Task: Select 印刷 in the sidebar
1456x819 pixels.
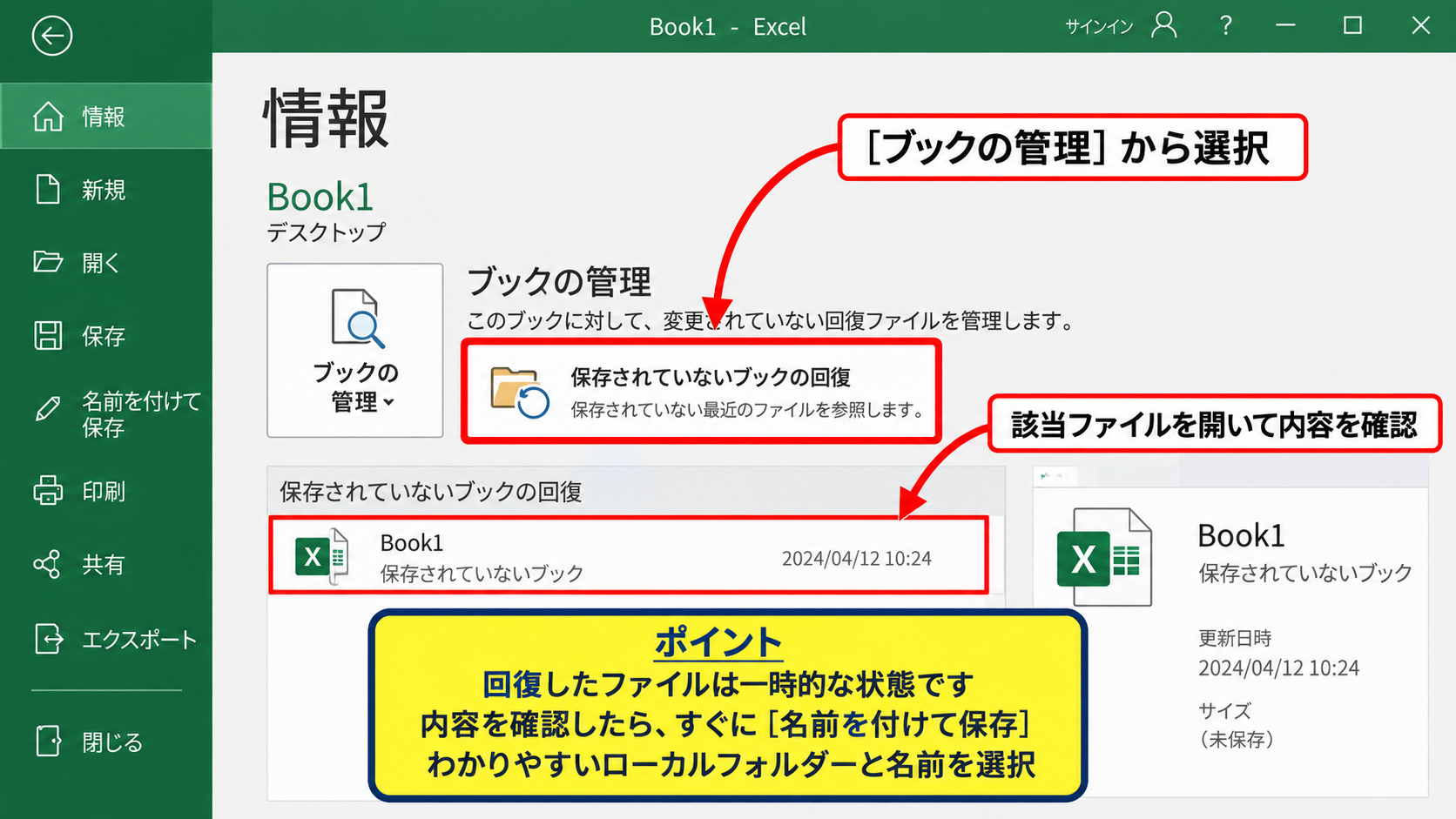Action: (105, 491)
